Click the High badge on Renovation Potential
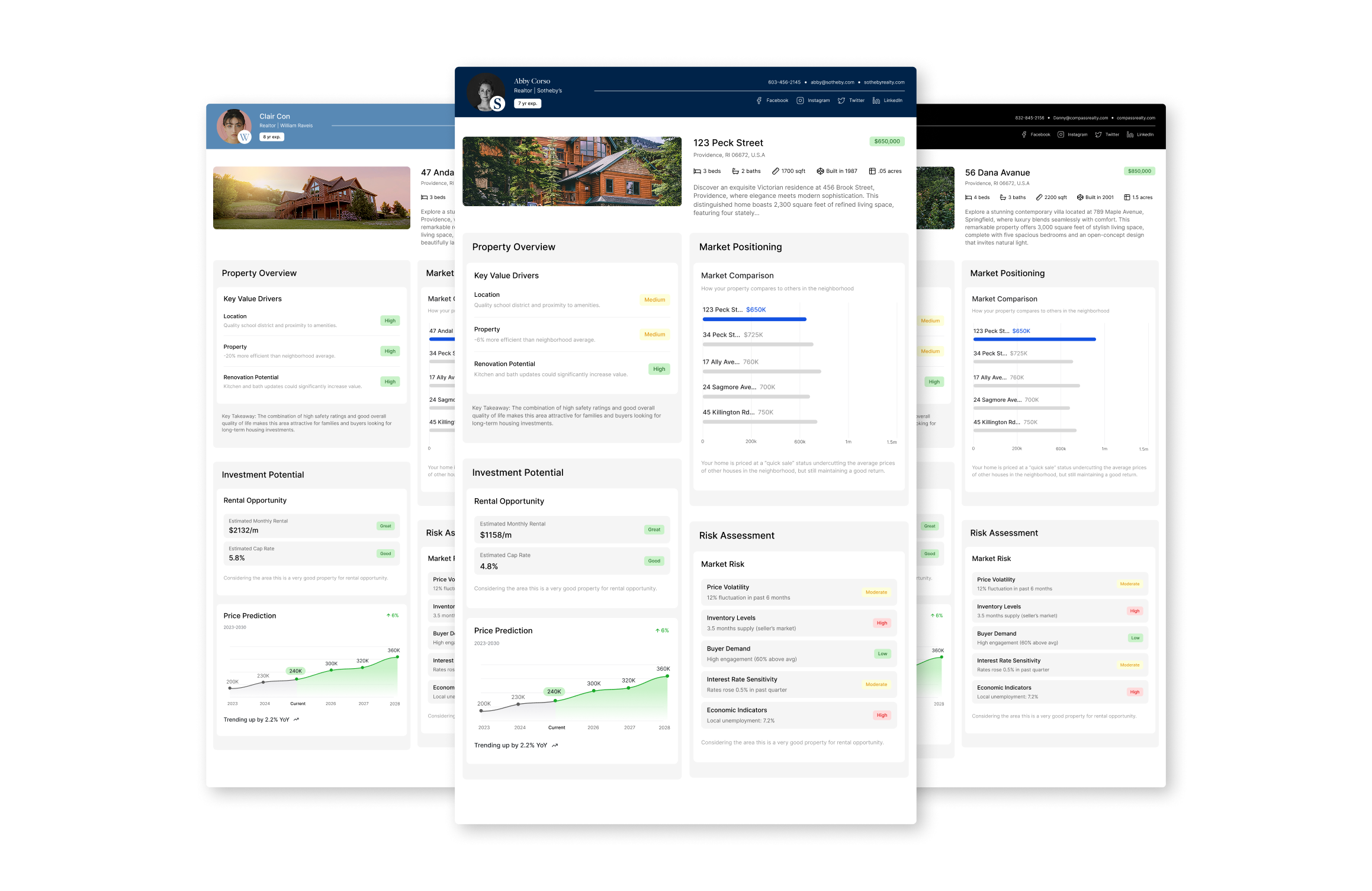Image resolution: width=1372 pixels, height=891 pixels. pos(658,368)
